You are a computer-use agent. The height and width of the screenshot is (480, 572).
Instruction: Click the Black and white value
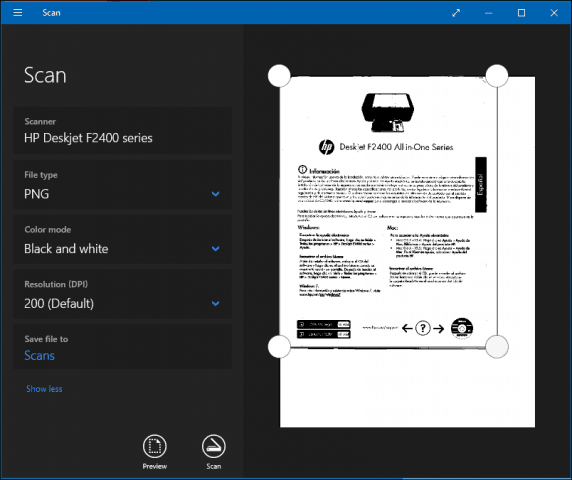coord(66,249)
